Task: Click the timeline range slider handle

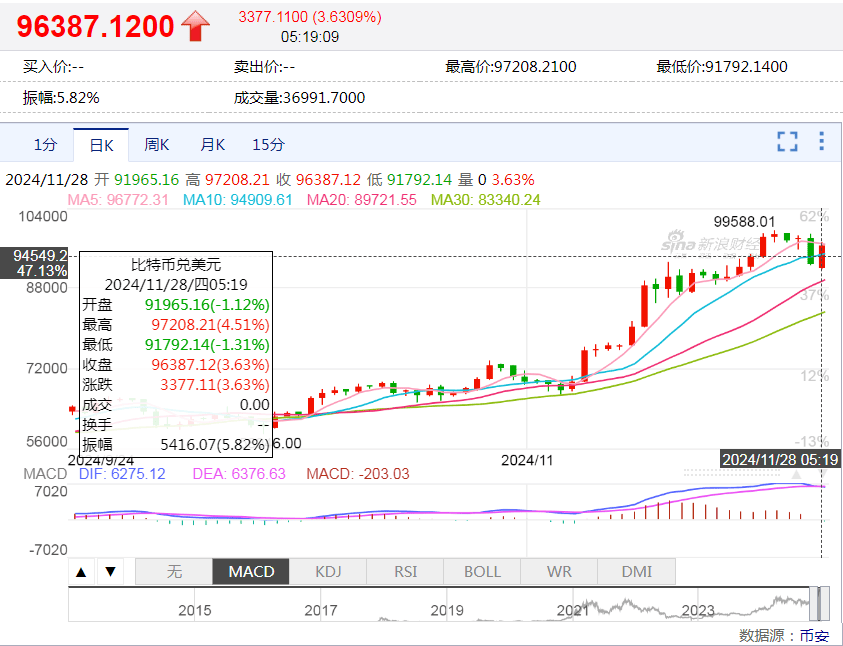Action: click(822, 605)
